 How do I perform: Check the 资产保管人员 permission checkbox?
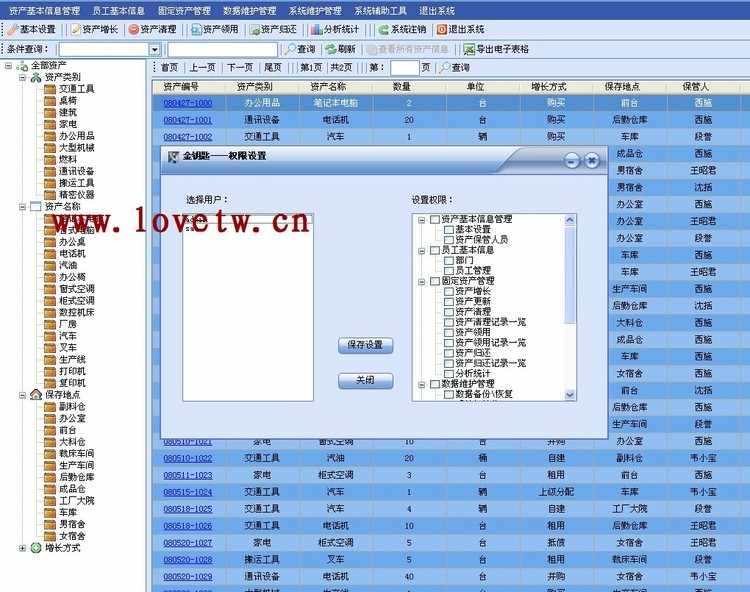[449, 240]
